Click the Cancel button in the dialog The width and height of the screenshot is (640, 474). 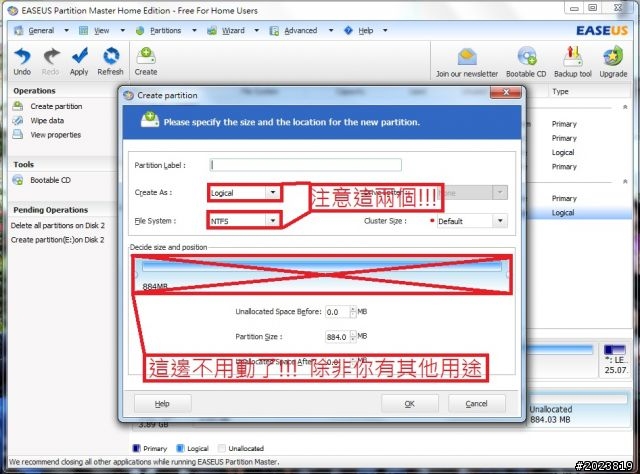pyautogui.click(x=476, y=403)
